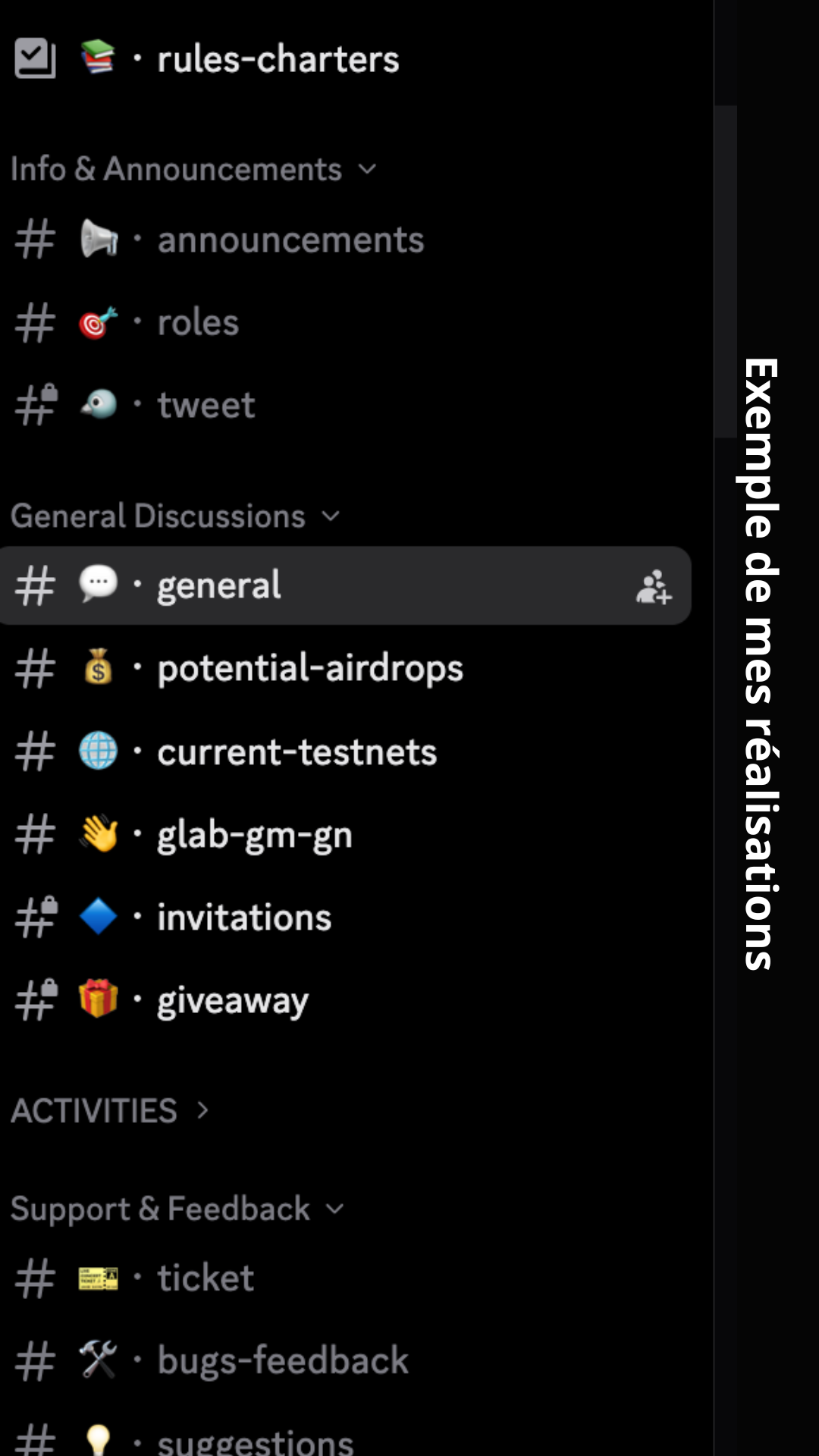
Task: Click the locked hash icon beside tweet
Action: (x=36, y=405)
